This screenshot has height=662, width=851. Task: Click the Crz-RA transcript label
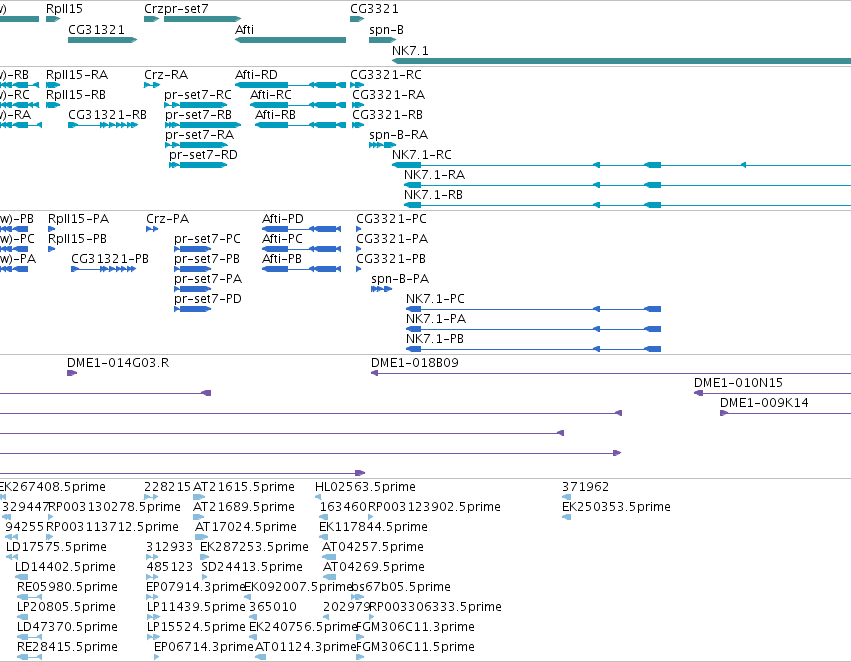pos(166,74)
